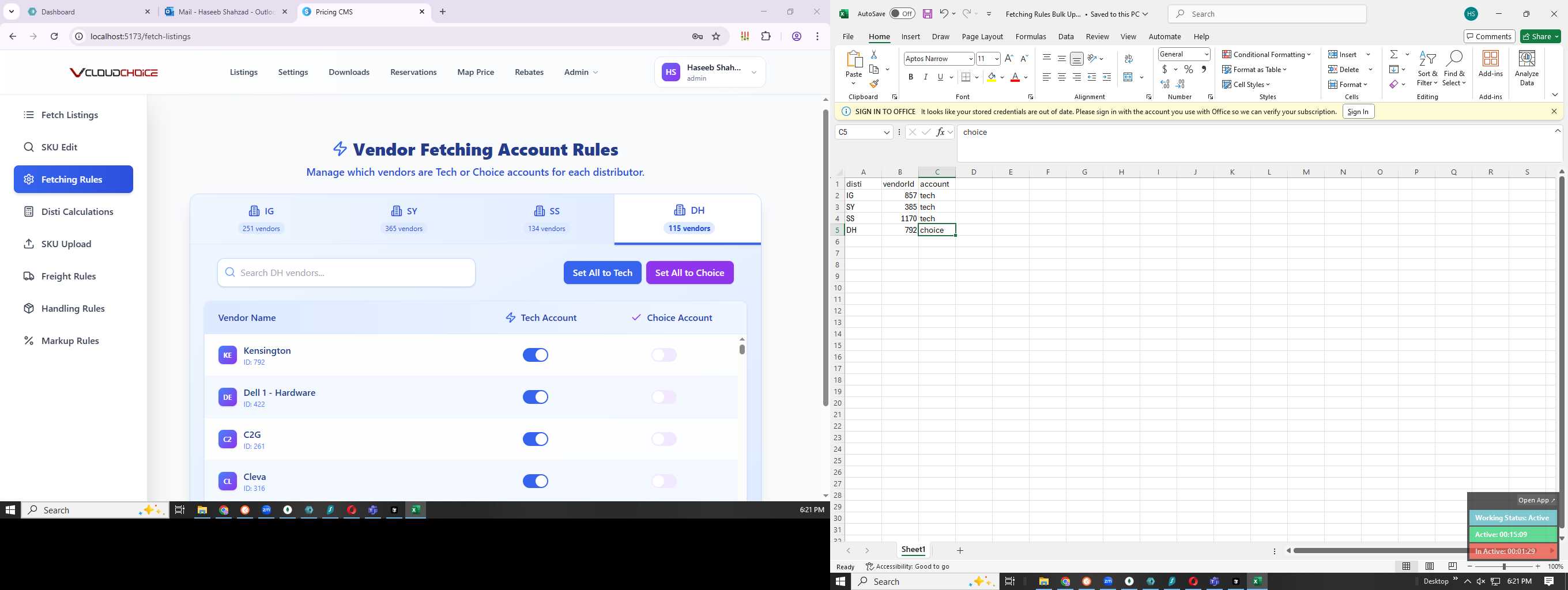The height and width of the screenshot is (590, 1568).
Task: Click the Increase Font Size icon
Action: [1009, 58]
